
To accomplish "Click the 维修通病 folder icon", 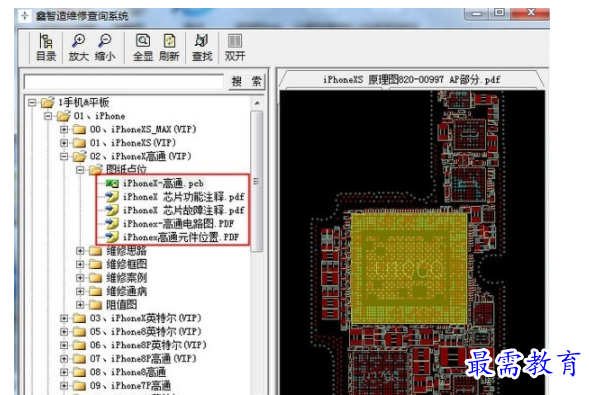I will (95, 291).
